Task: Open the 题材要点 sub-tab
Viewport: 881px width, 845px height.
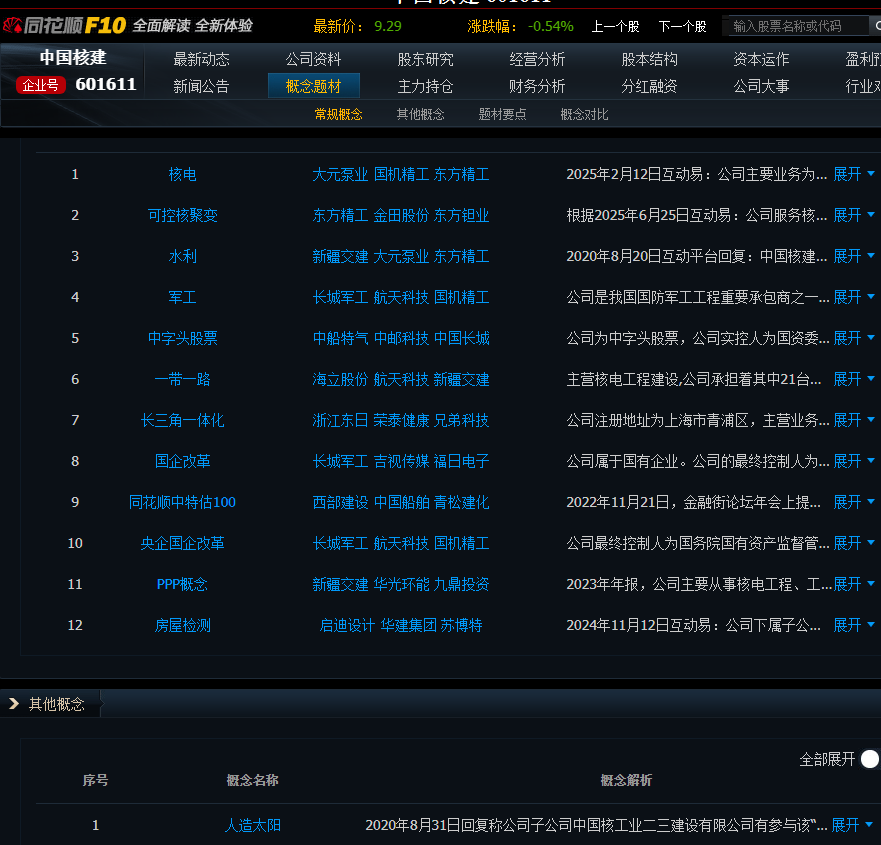Action: point(502,115)
